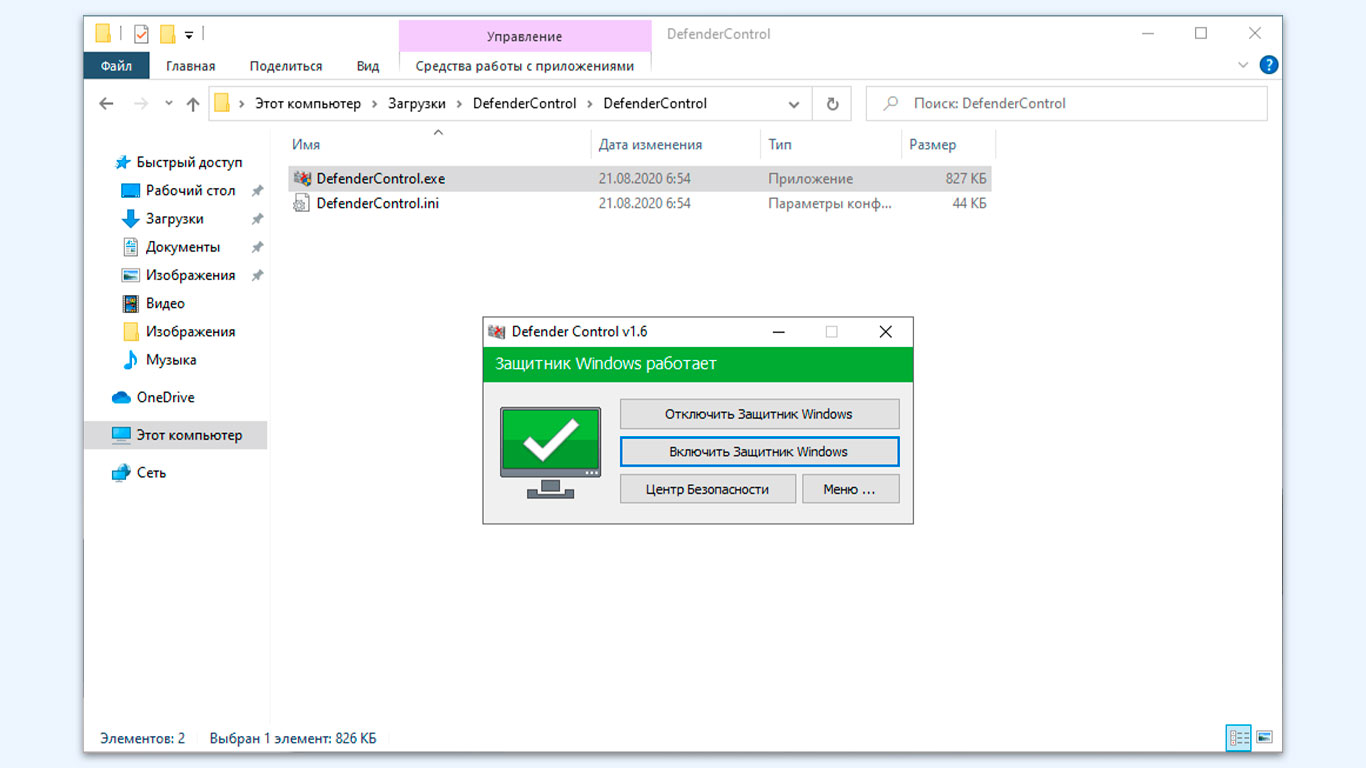Select the Управление contextual tab header

coord(525,36)
